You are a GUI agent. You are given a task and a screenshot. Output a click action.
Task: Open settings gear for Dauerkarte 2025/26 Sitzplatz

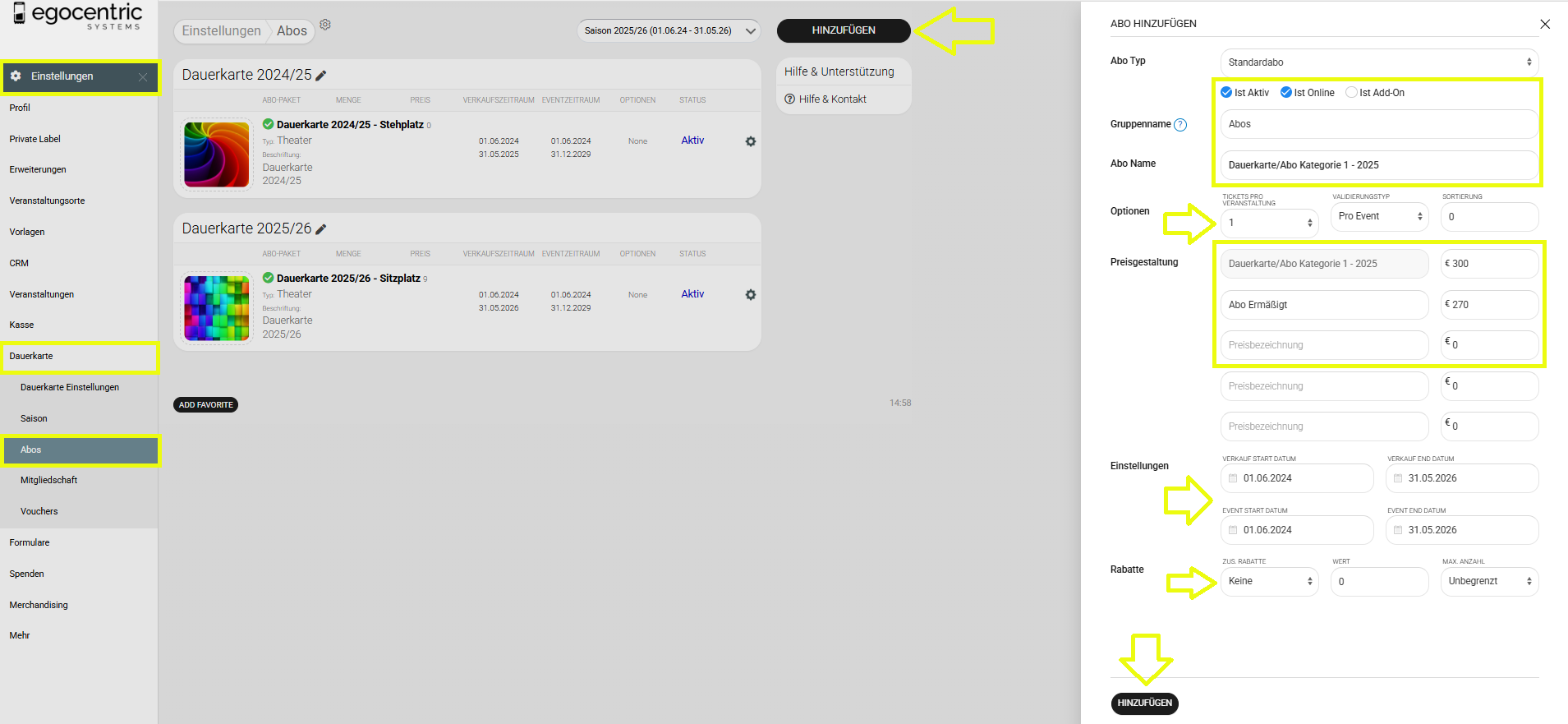pos(750,295)
